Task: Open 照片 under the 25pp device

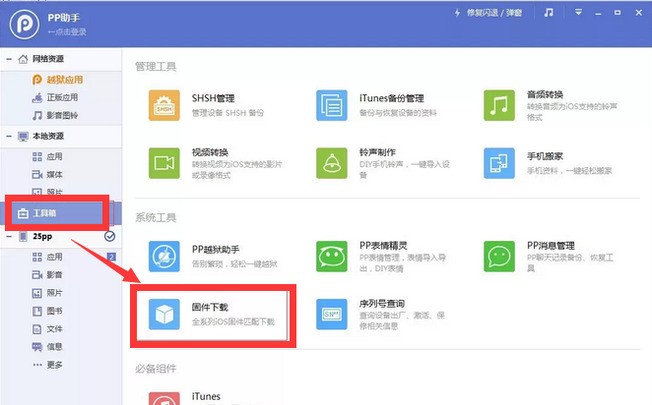Action: click(x=47, y=293)
